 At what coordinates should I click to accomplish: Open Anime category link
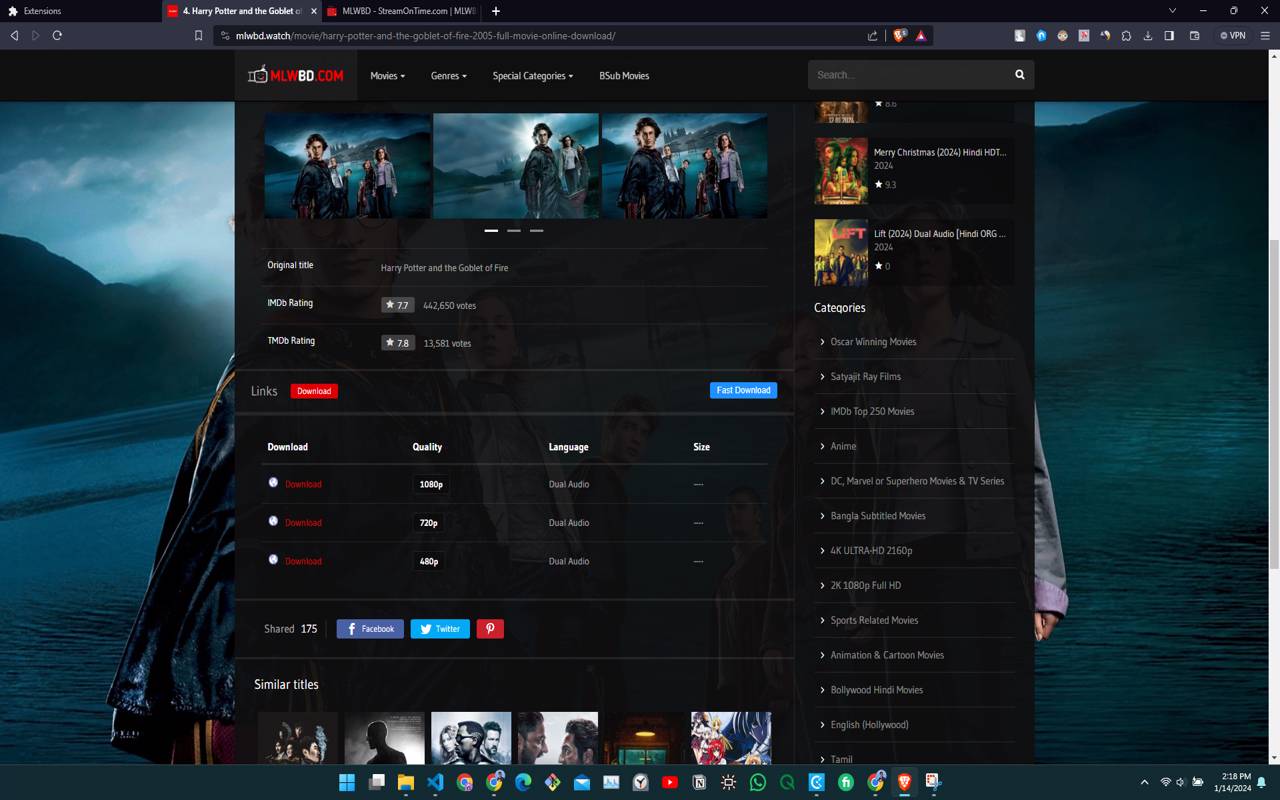843,447
